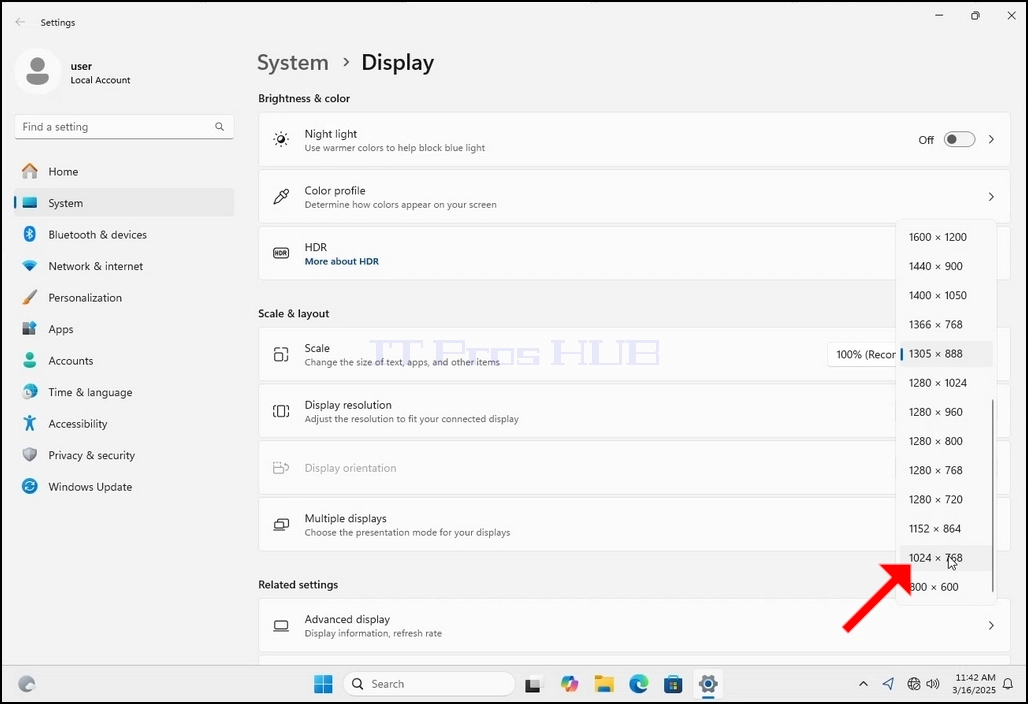This screenshot has height=704, width=1028.
Task: Open Microsoft Store from the taskbar
Action: [673, 684]
